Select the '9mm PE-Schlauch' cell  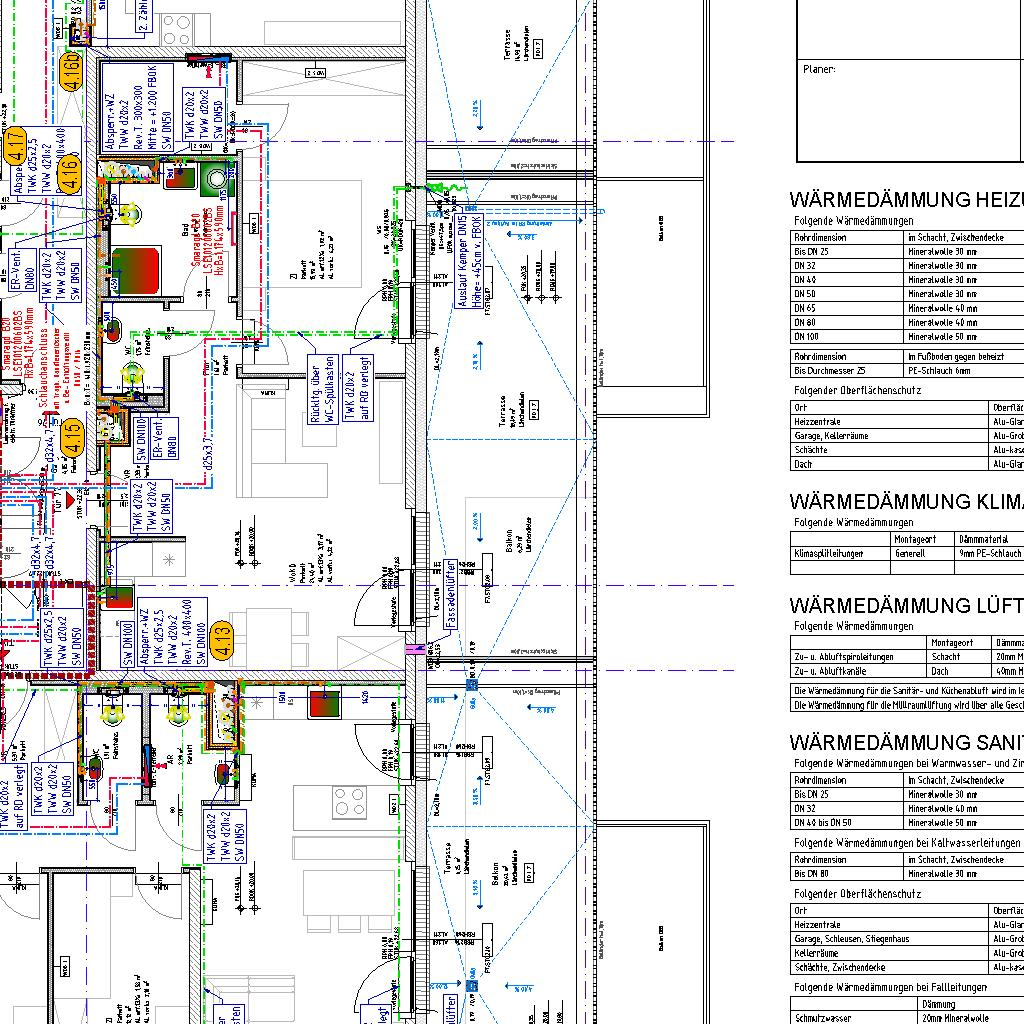pyautogui.click(x=989, y=554)
